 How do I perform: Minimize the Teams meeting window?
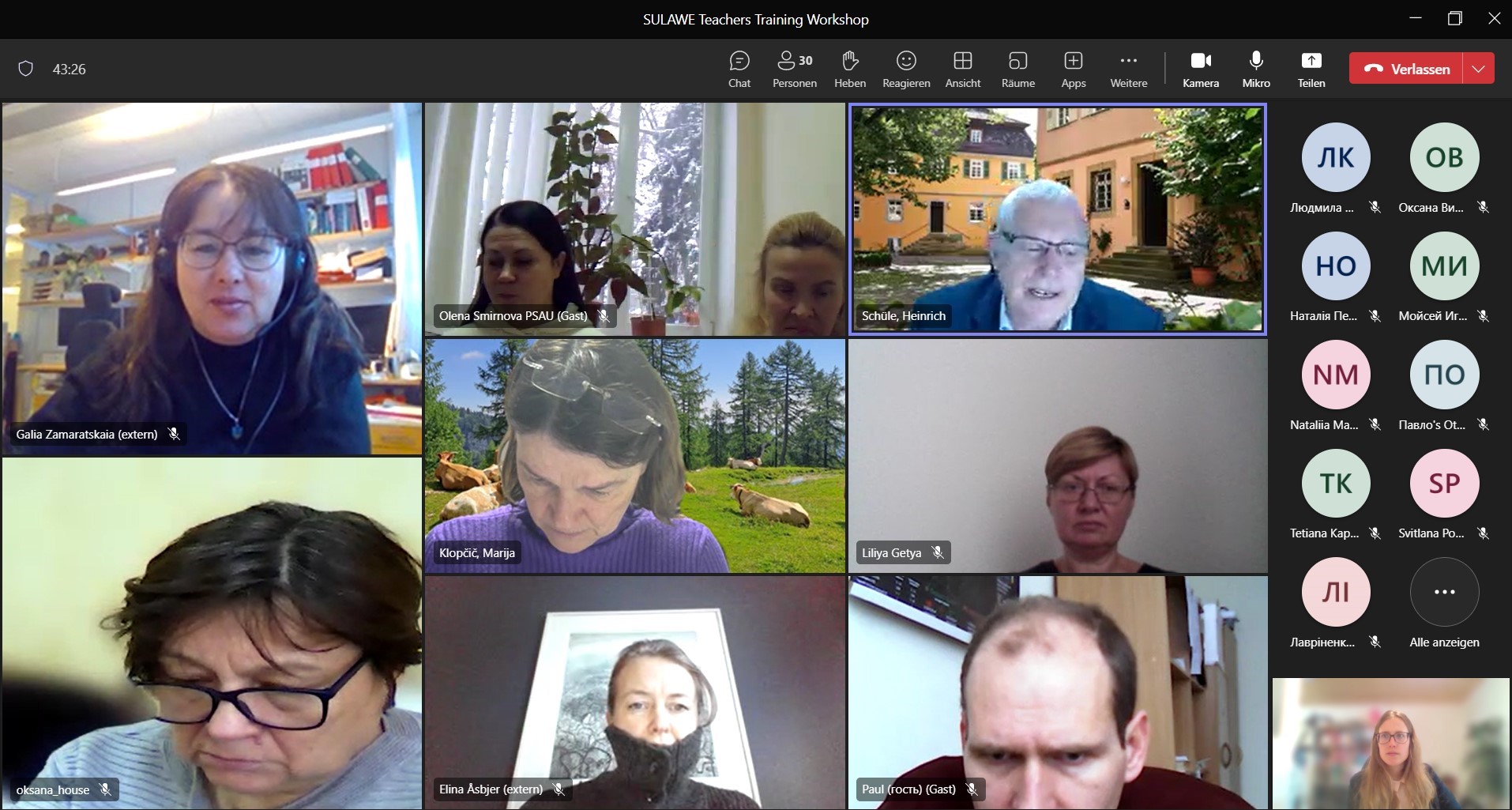click(x=1415, y=18)
